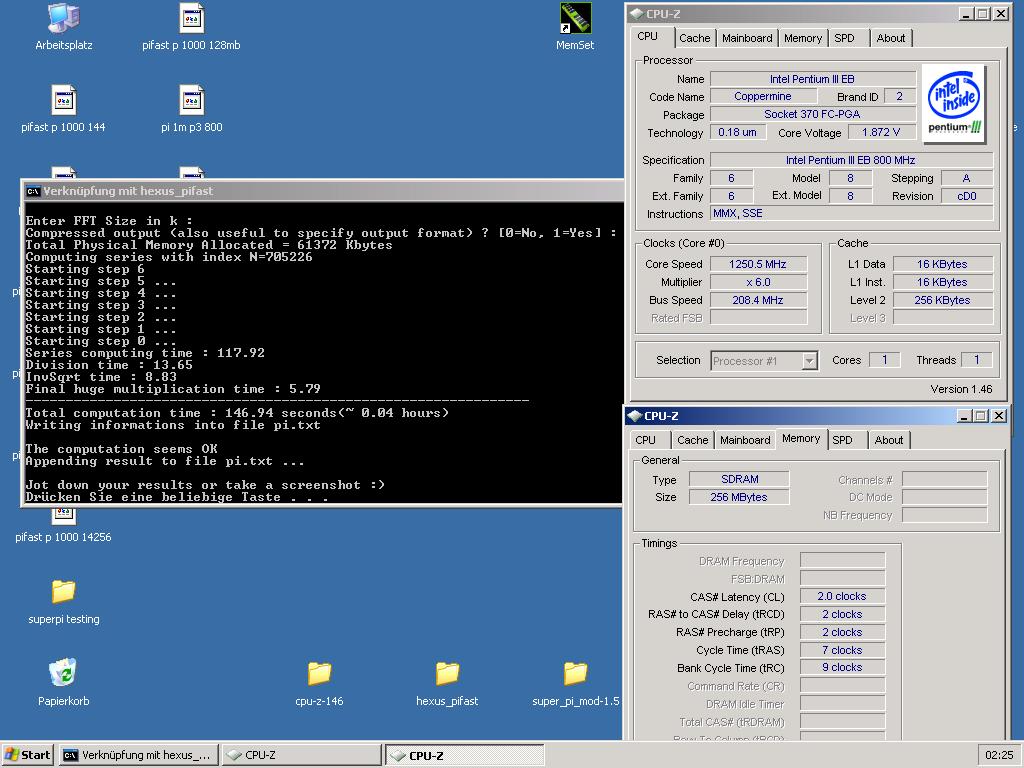The width and height of the screenshot is (1024, 768).
Task: Click the Revision cD0 value
Action: pos(967,196)
